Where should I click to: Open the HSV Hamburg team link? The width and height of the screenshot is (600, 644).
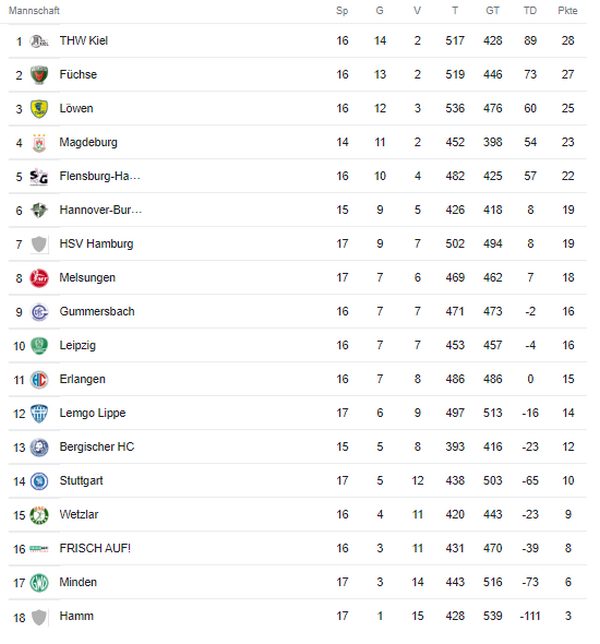[97, 244]
